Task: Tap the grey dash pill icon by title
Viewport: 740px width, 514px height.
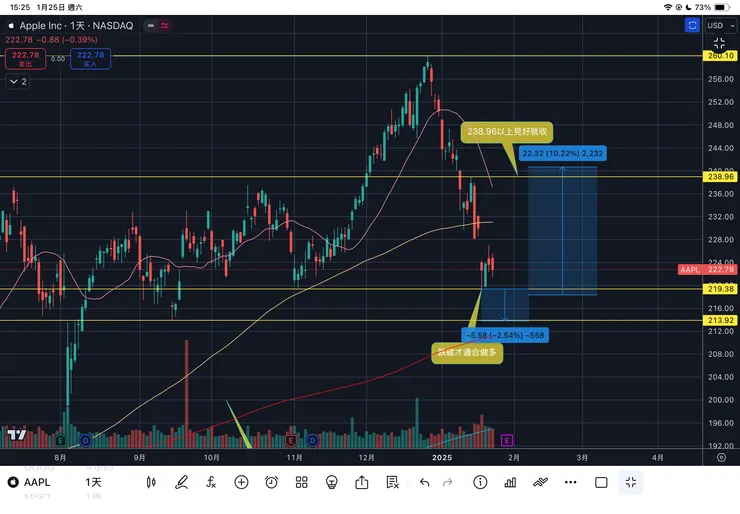Action: [151, 25]
